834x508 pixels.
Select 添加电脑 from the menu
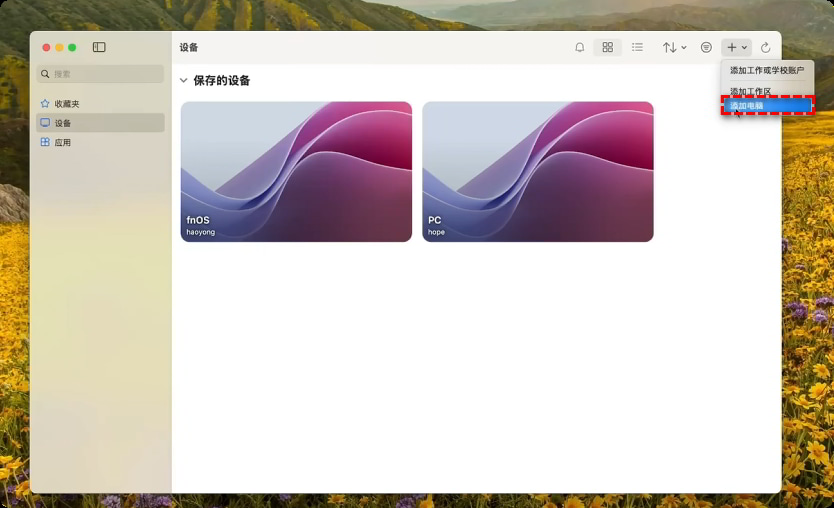[767, 106]
